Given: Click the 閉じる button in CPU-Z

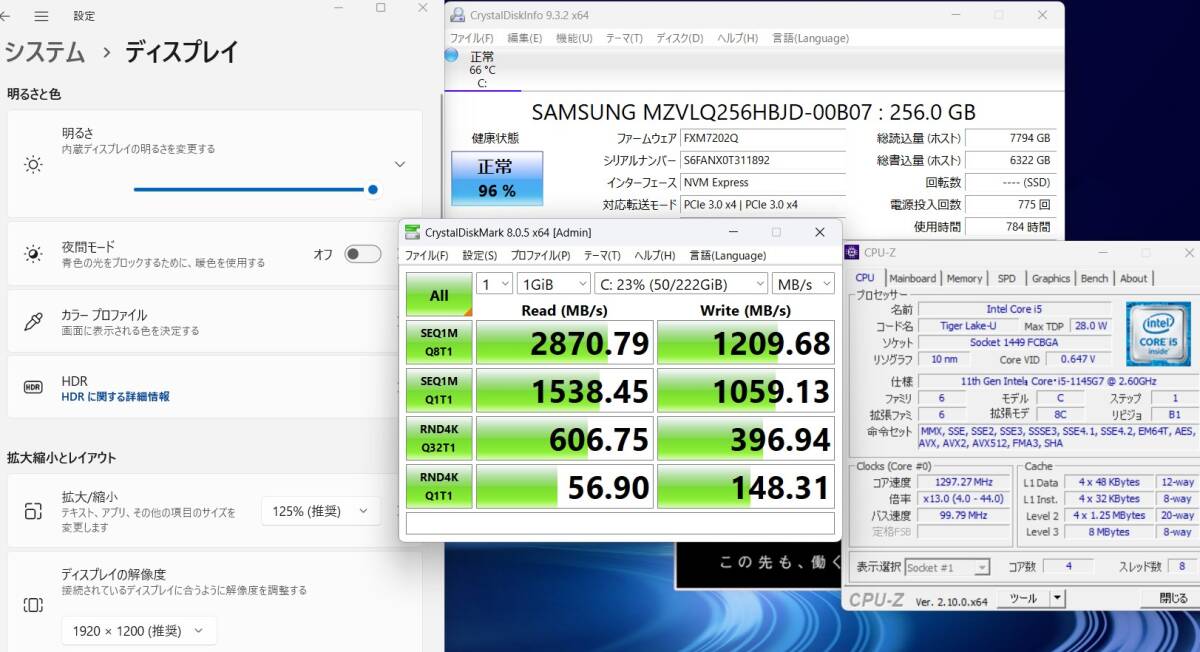Looking at the screenshot, I should (x=1173, y=598).
